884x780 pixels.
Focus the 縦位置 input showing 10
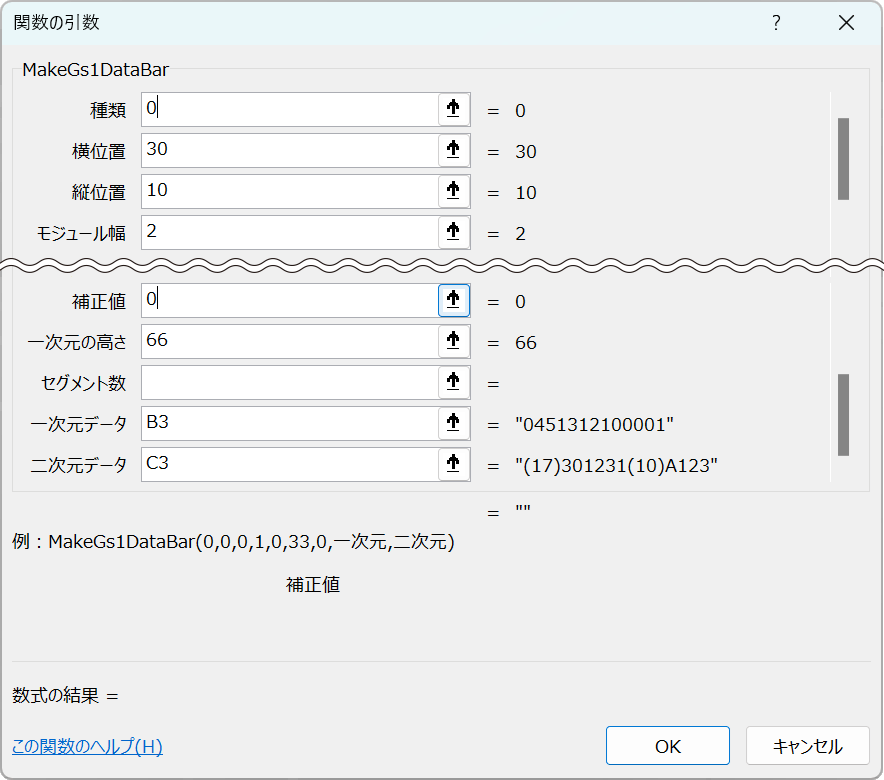pos(290,192)
